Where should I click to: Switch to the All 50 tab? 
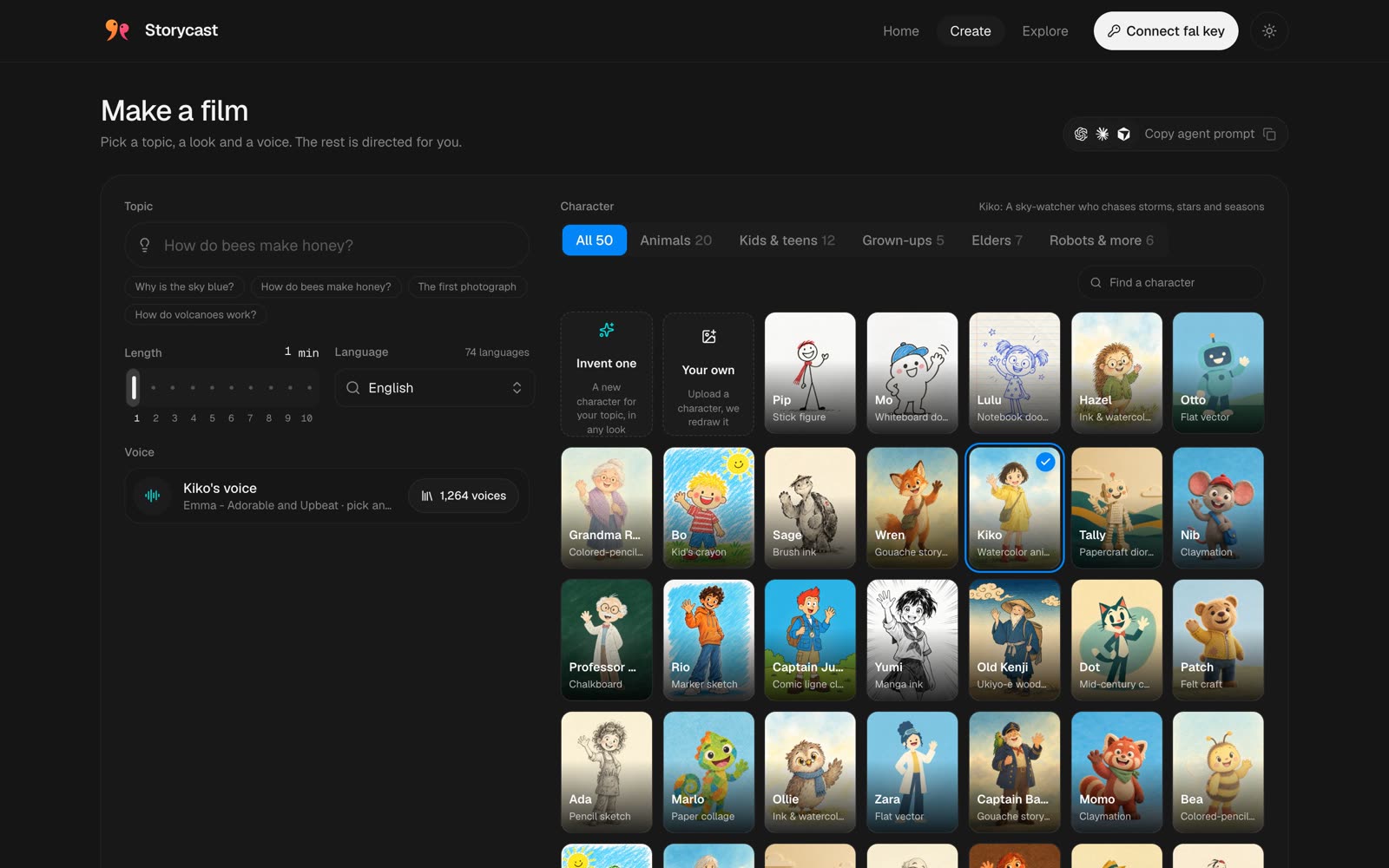(x=595, y=240)
